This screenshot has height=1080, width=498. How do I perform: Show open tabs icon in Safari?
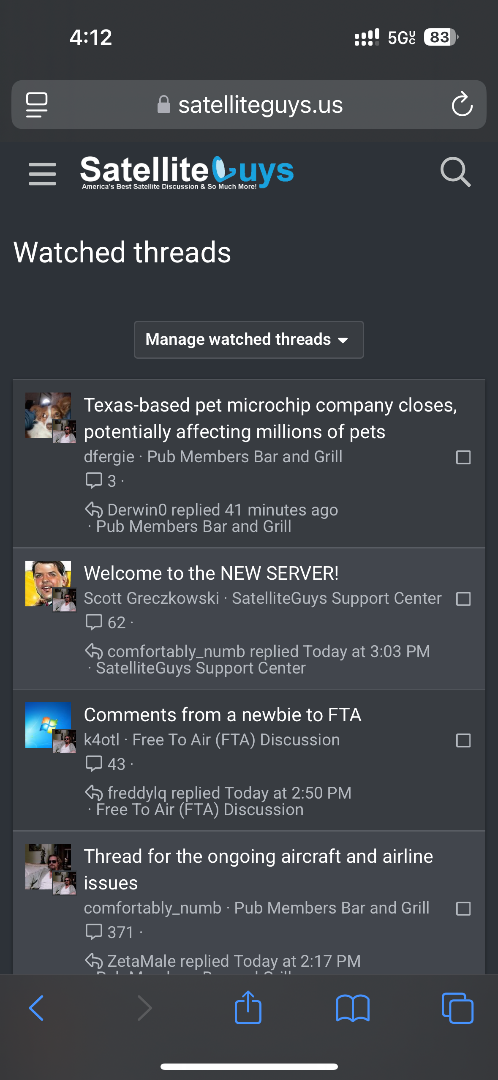point(457,1008)
